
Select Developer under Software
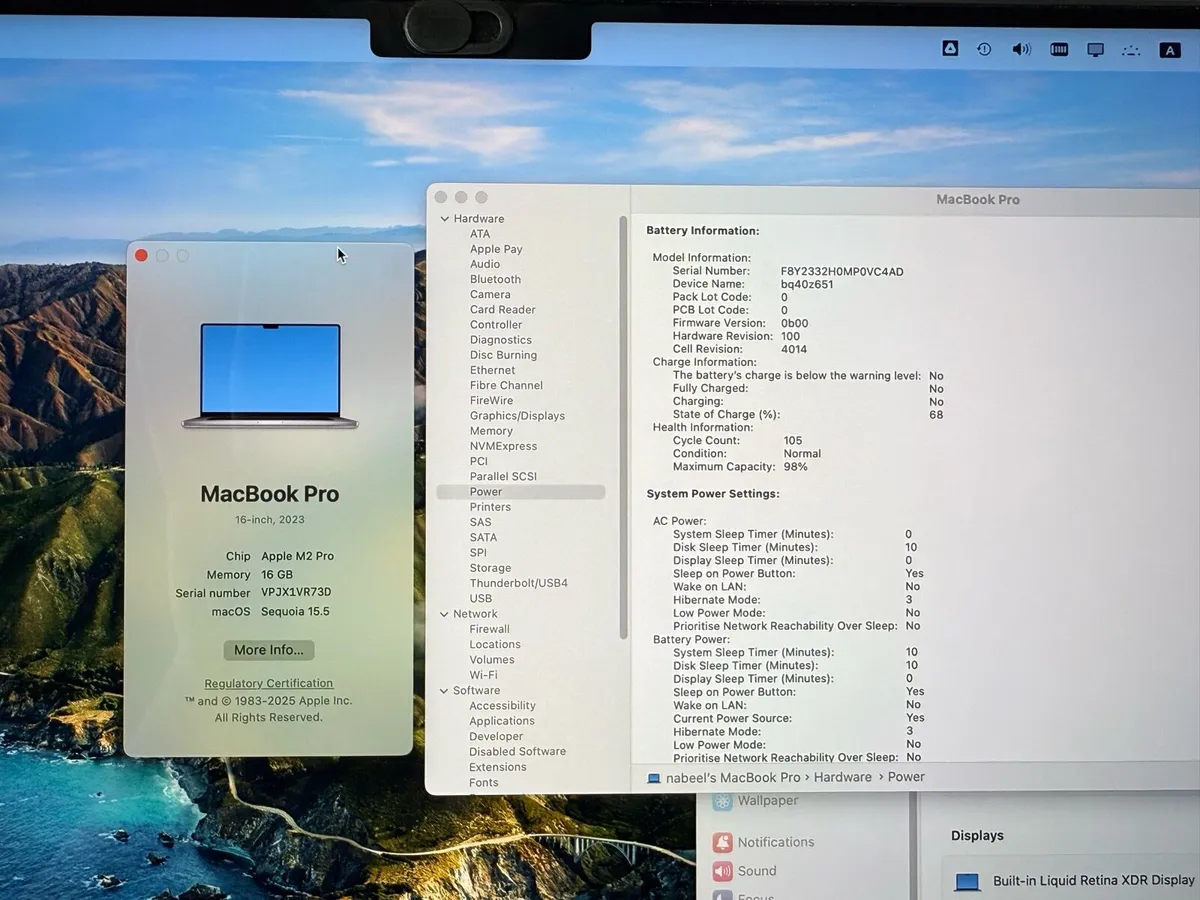coord(496,736)
